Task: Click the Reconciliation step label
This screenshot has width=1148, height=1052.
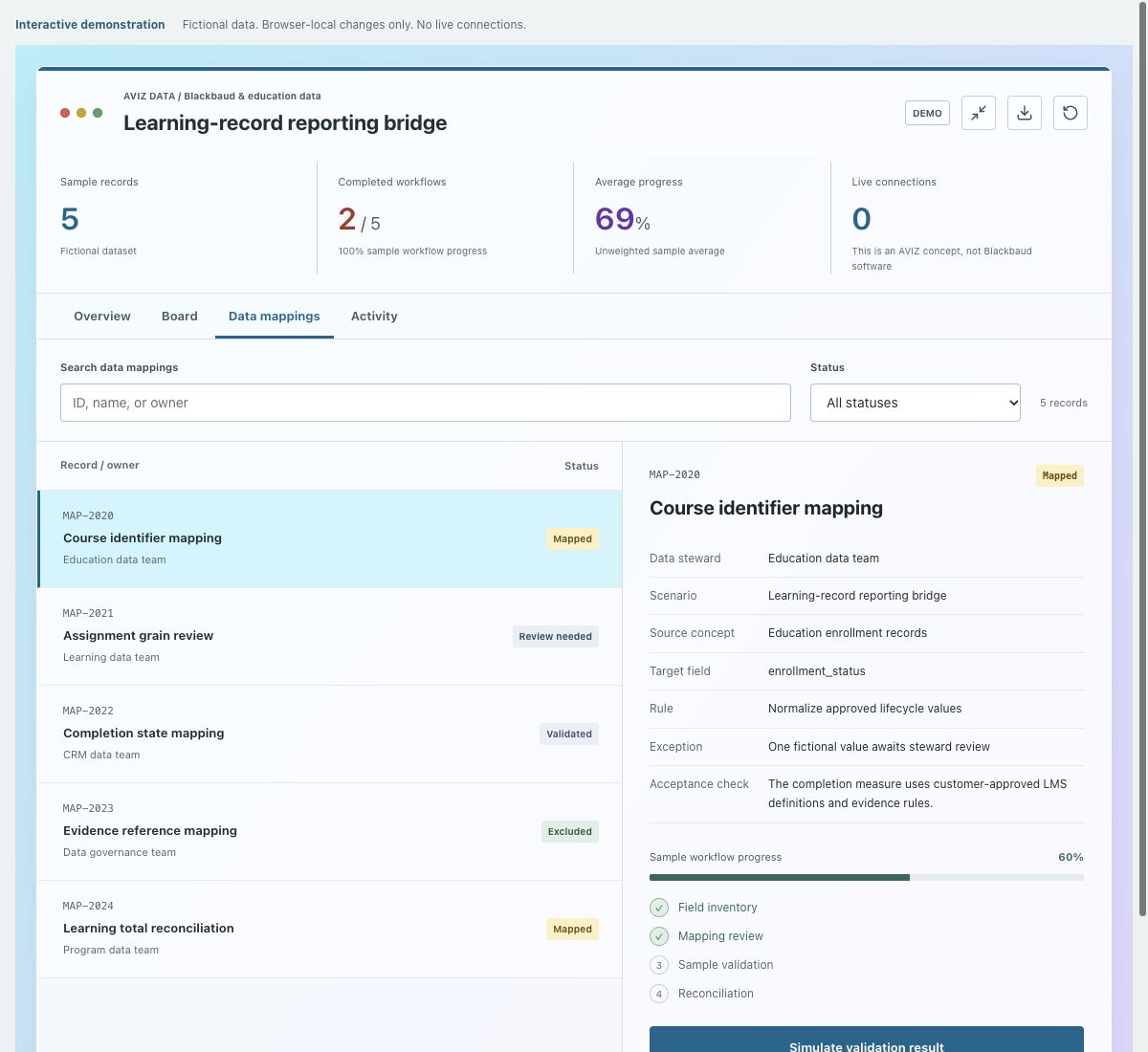Action: 716,994
